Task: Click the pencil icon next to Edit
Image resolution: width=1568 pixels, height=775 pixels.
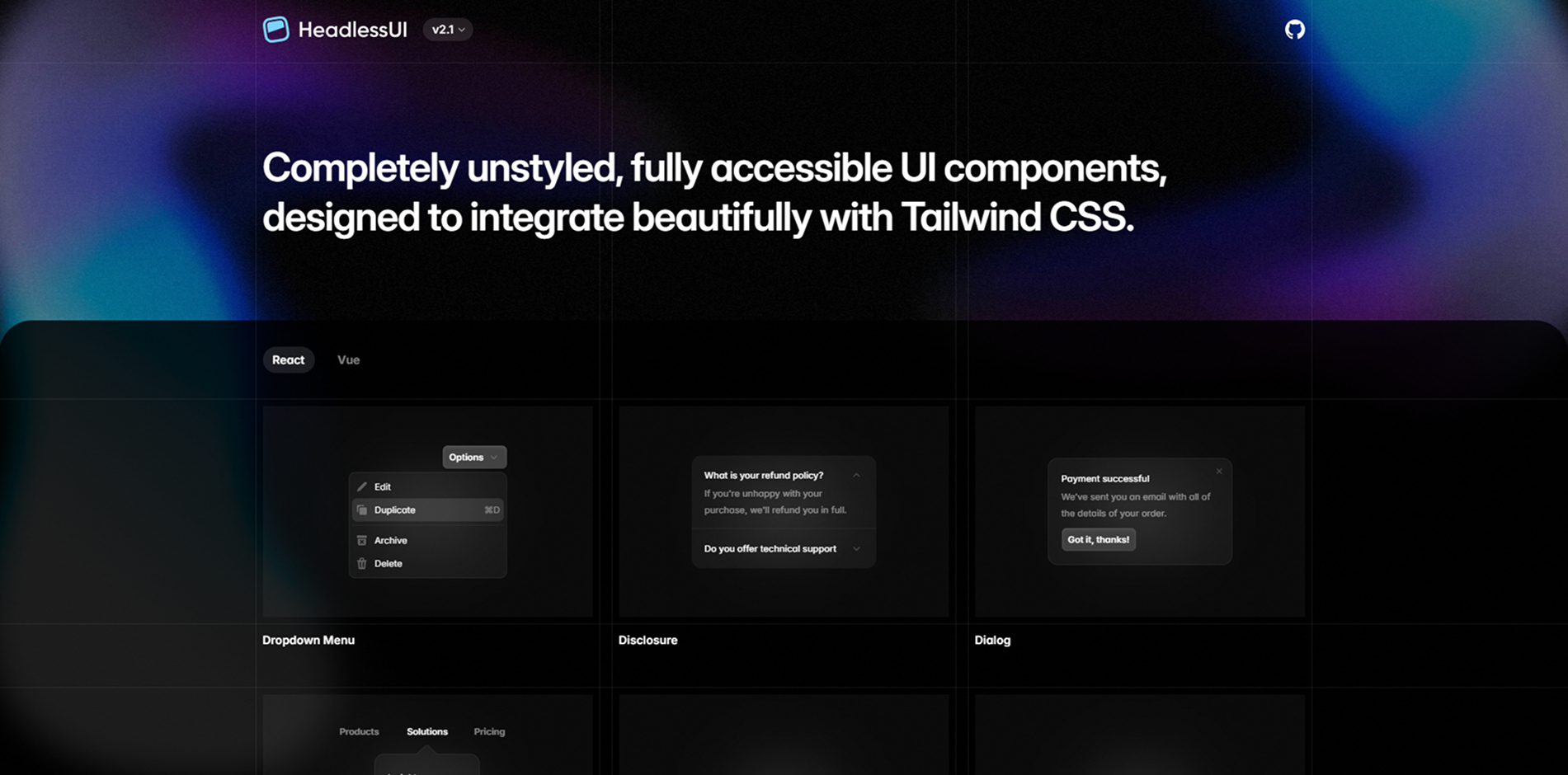Action: click(x=361, y=486)
